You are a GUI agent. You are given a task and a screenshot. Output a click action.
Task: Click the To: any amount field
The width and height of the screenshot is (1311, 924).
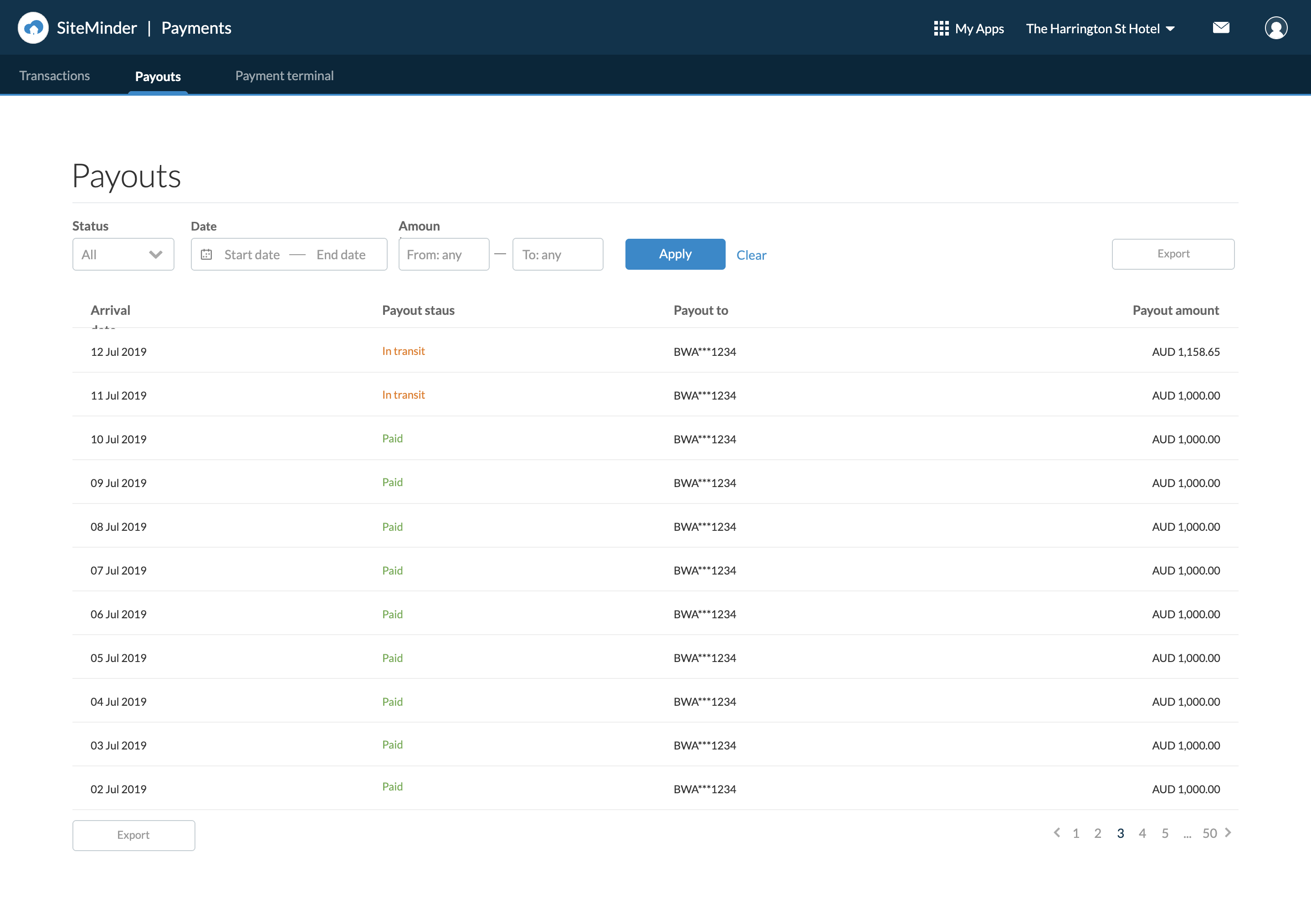pos(557,254)
